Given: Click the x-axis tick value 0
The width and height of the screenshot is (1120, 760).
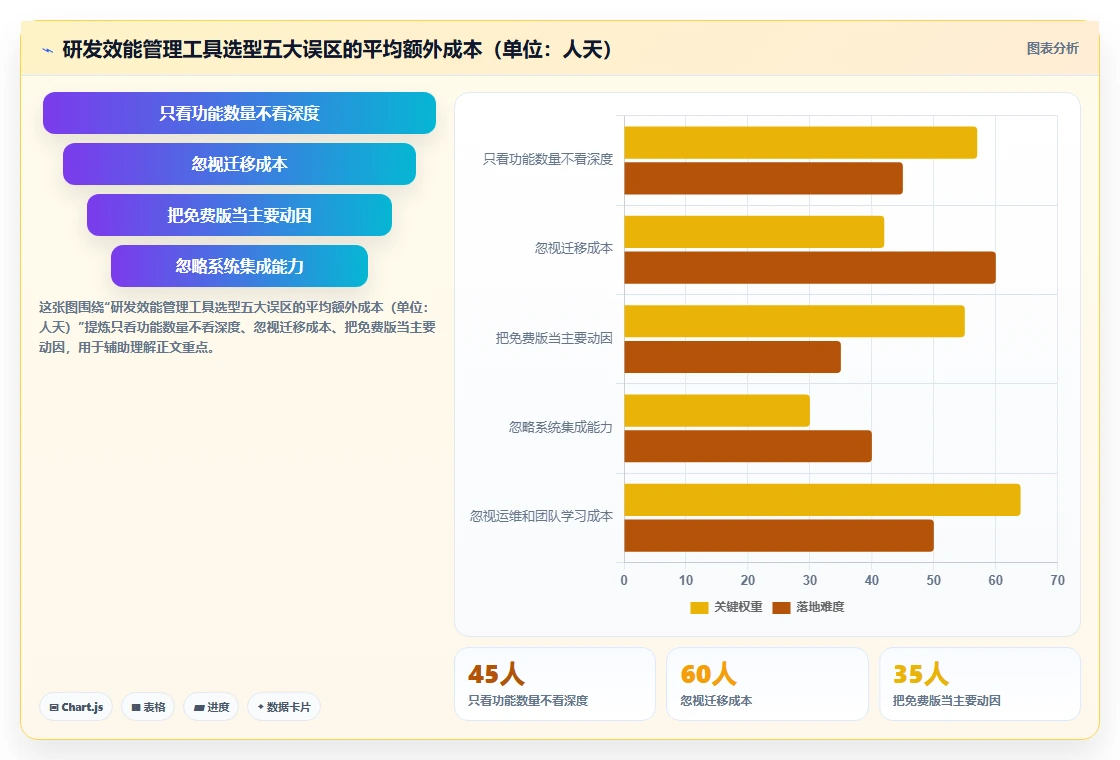Looking at the screenshot, I should pos(624,581).
